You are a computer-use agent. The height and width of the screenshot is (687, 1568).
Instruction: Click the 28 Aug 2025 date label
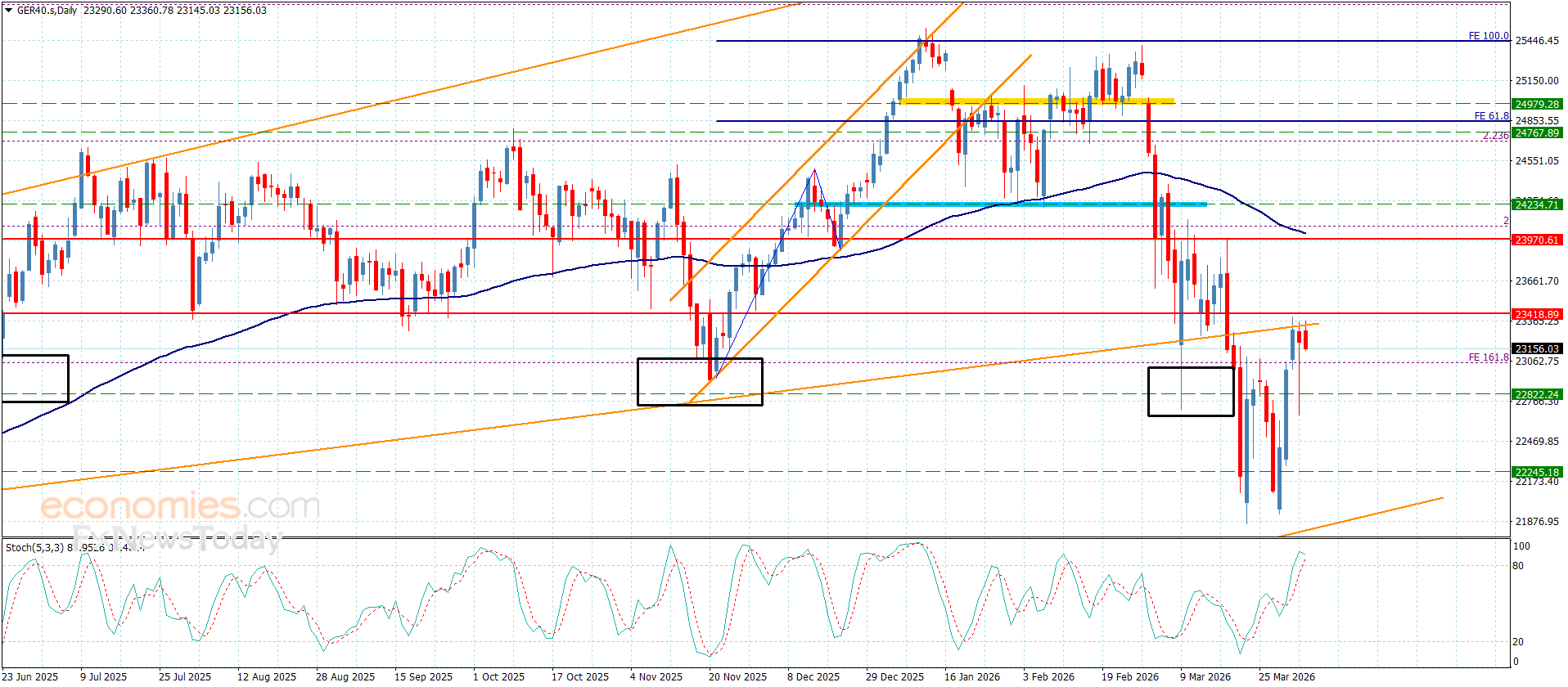point(345,676)
